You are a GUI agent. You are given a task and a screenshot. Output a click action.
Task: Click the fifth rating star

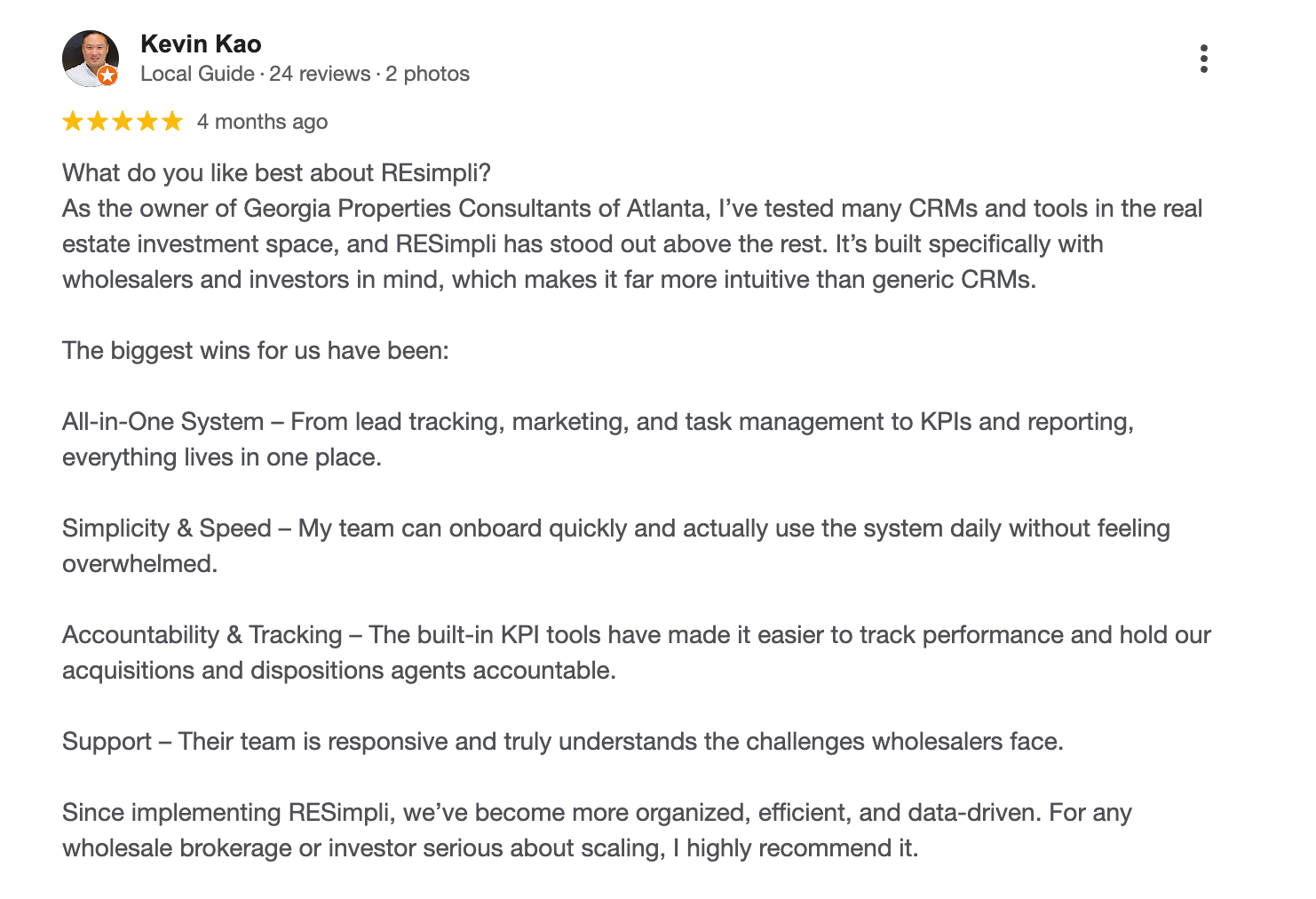point(172,122)
